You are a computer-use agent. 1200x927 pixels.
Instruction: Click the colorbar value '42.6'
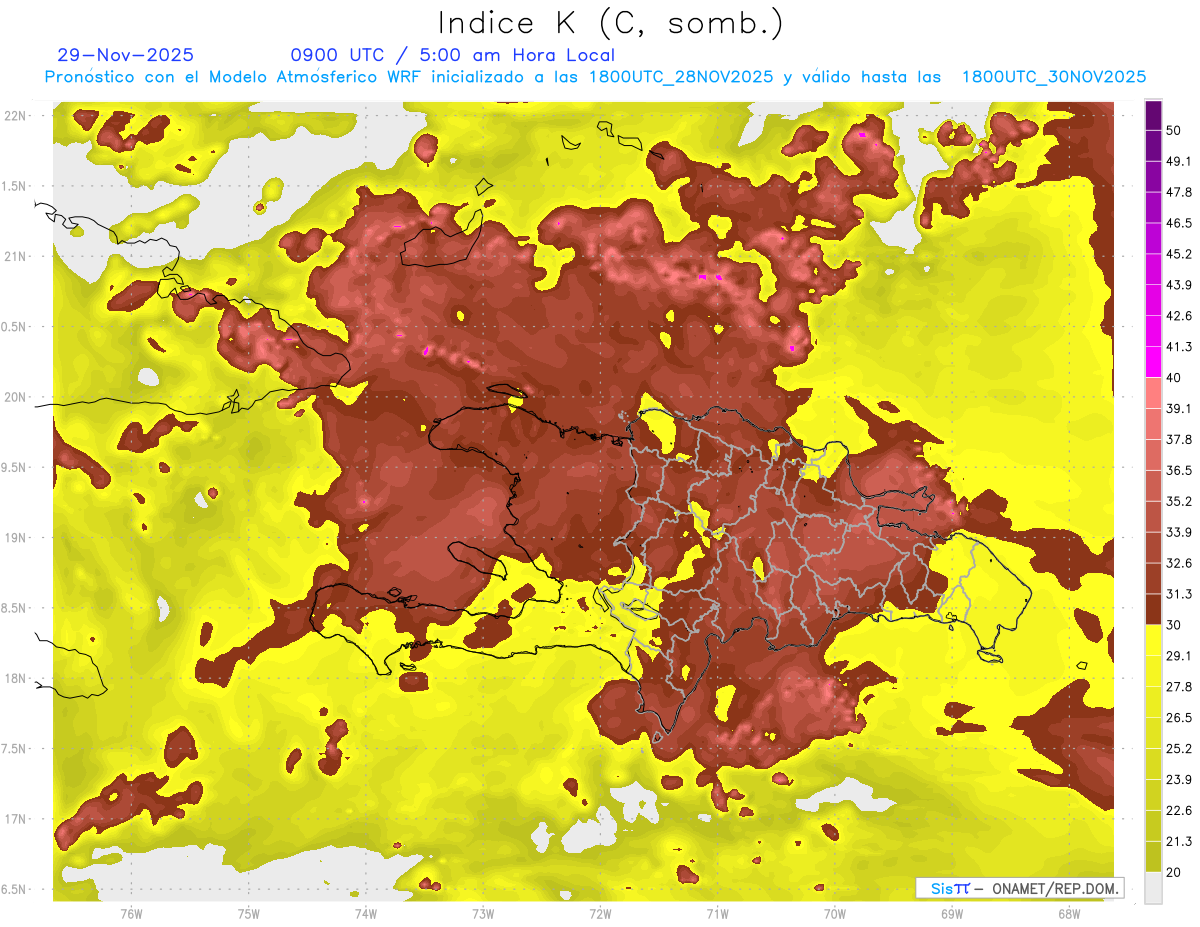(1179, 316)
